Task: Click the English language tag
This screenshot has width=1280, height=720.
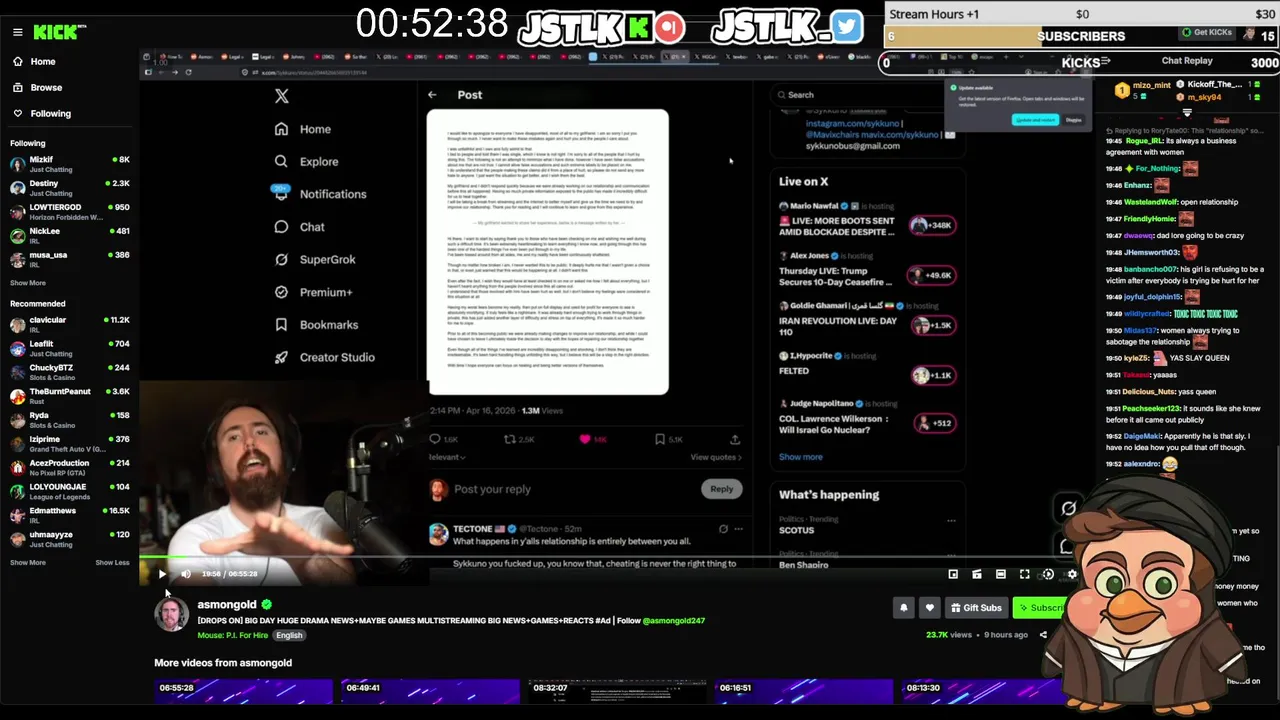Action: tap(289, 635)
